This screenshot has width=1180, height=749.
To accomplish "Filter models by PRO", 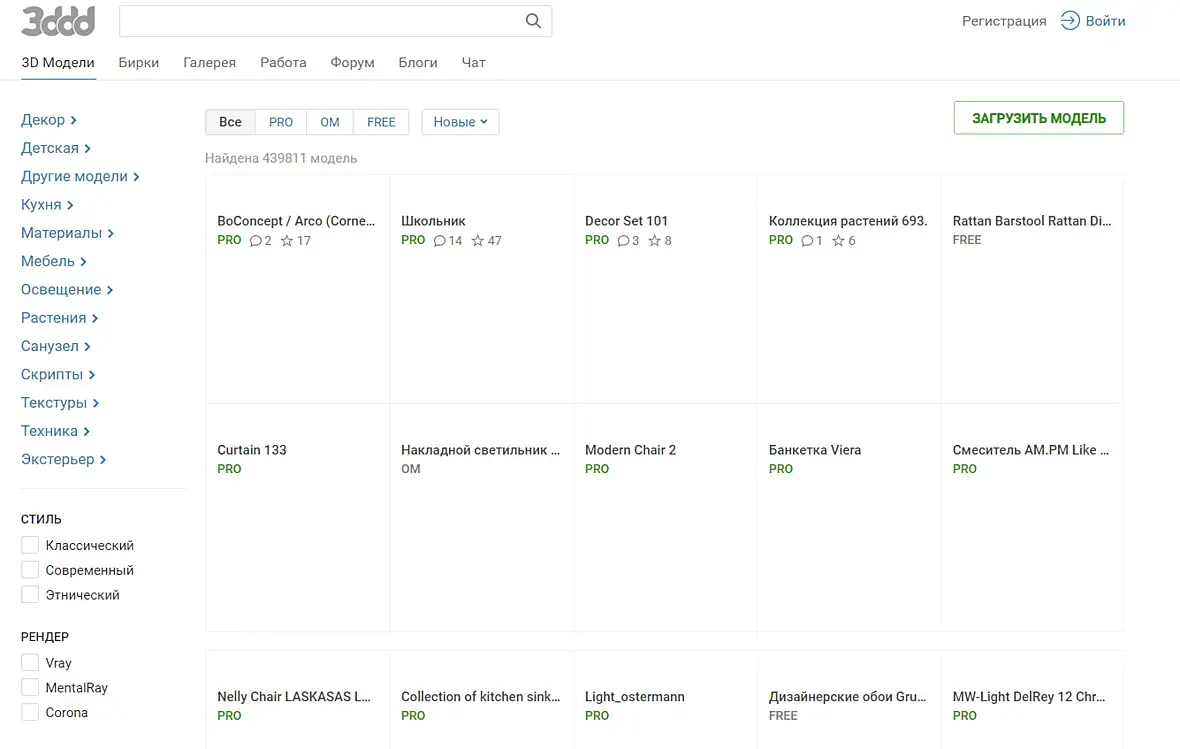I will pos(281,122).
